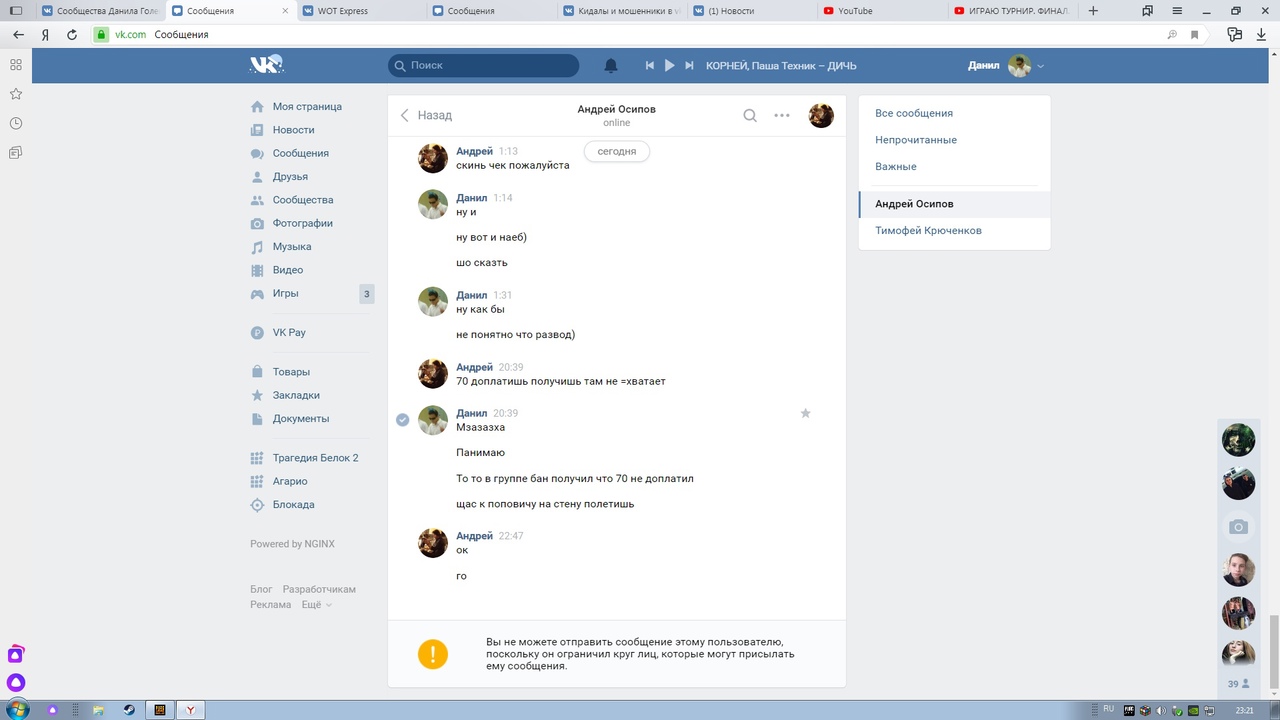Screen dimensions: 1280x720
Task: Open the Музыка section in sidebar
Action: (291, 247)
